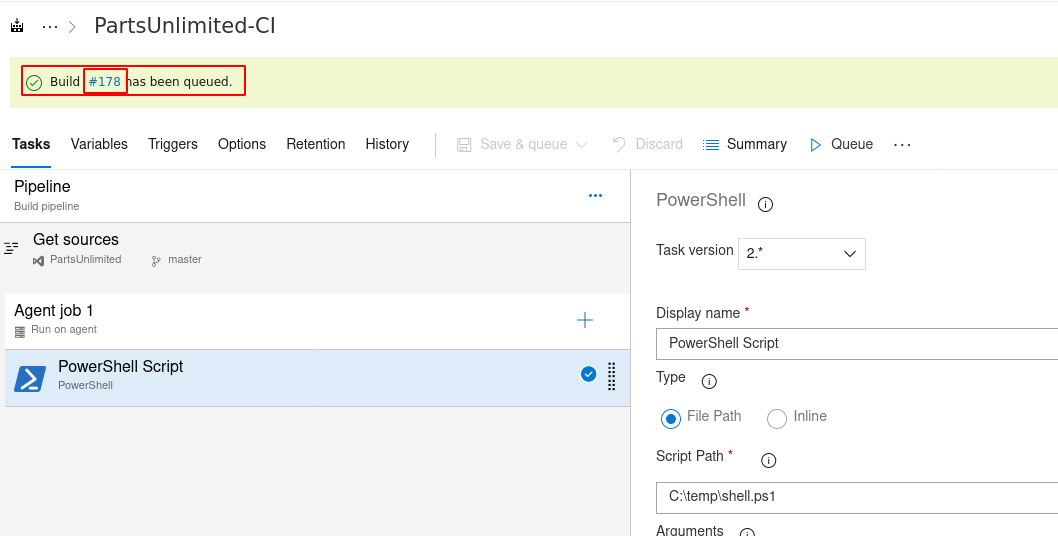Select the File Path radio button

point(671,418)
